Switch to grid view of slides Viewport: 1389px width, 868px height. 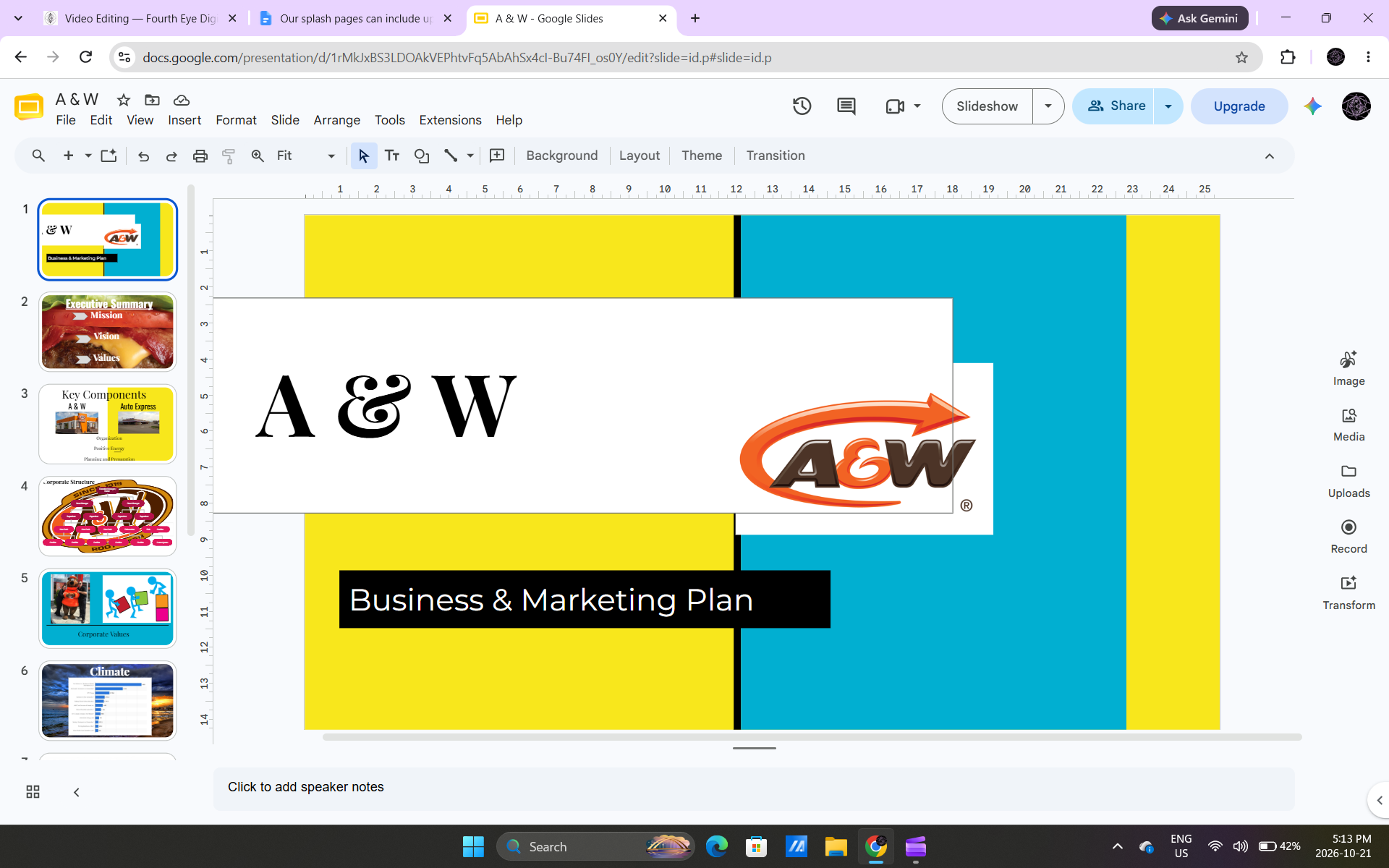[33, 792]
